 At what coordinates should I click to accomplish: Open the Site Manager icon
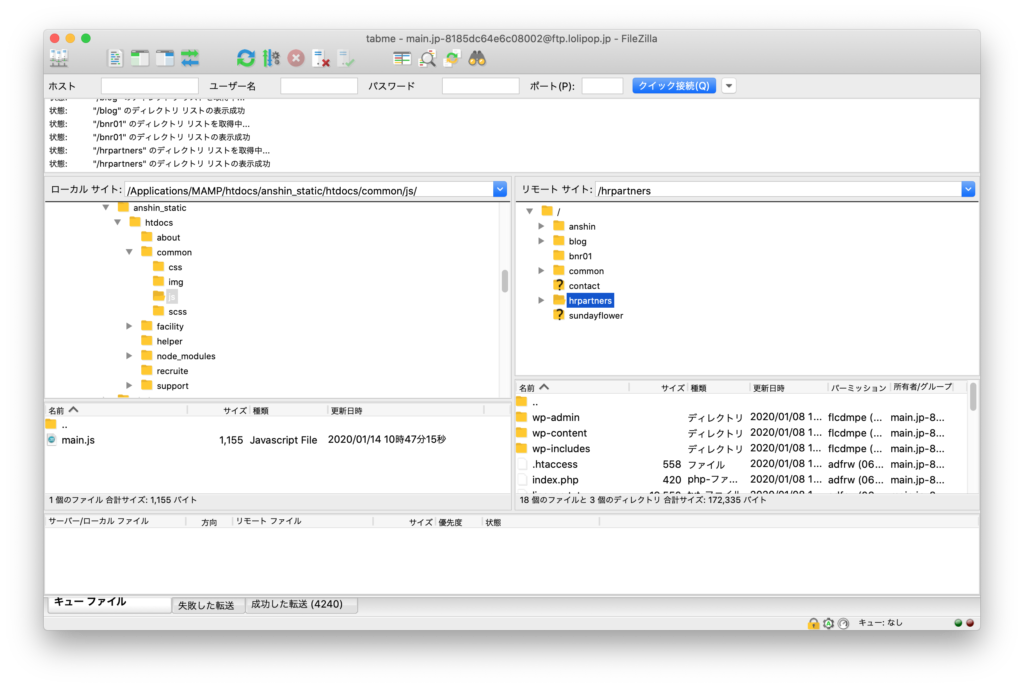[x=58, y=58]
